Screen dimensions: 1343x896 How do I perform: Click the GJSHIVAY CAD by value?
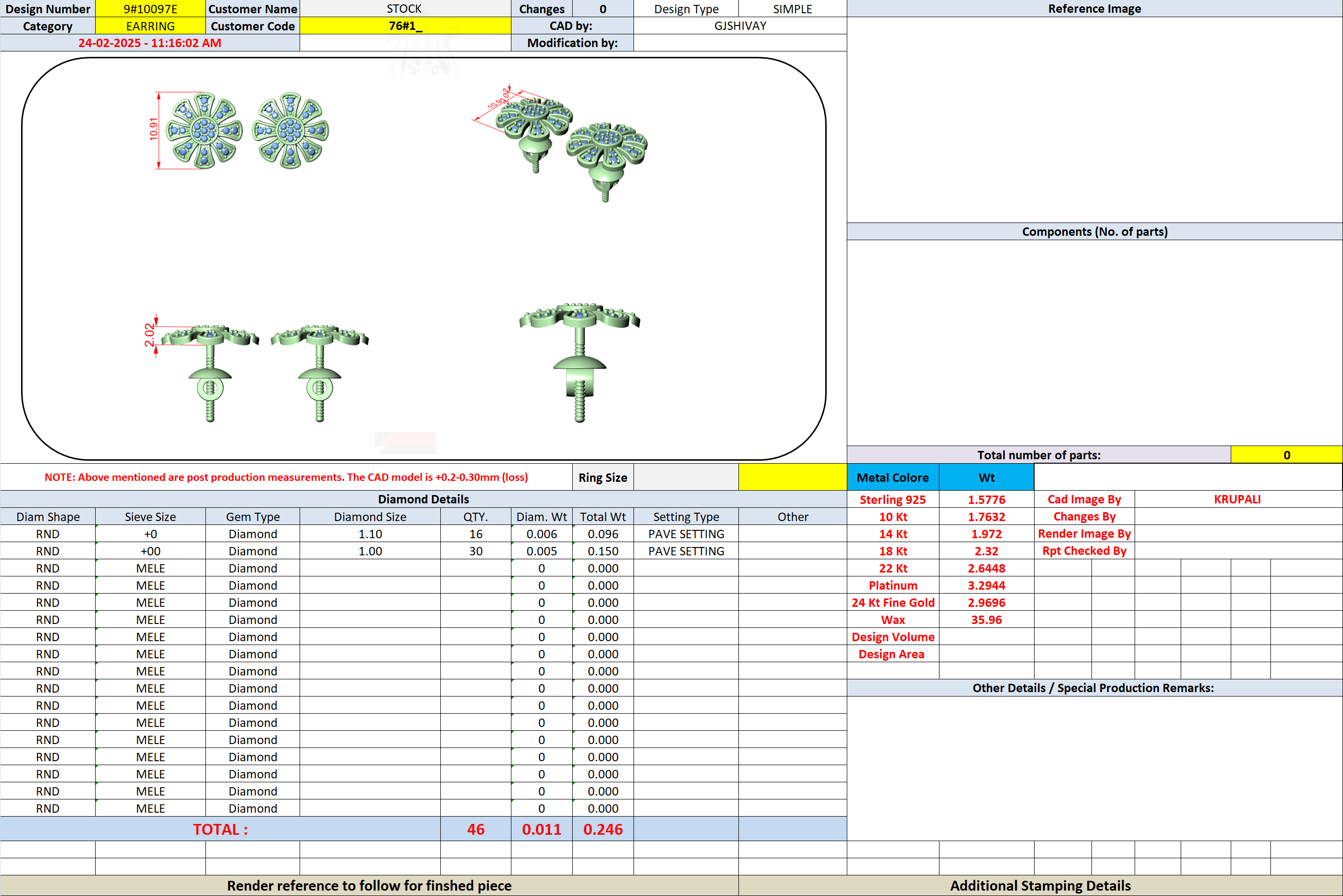coord(740,25)
